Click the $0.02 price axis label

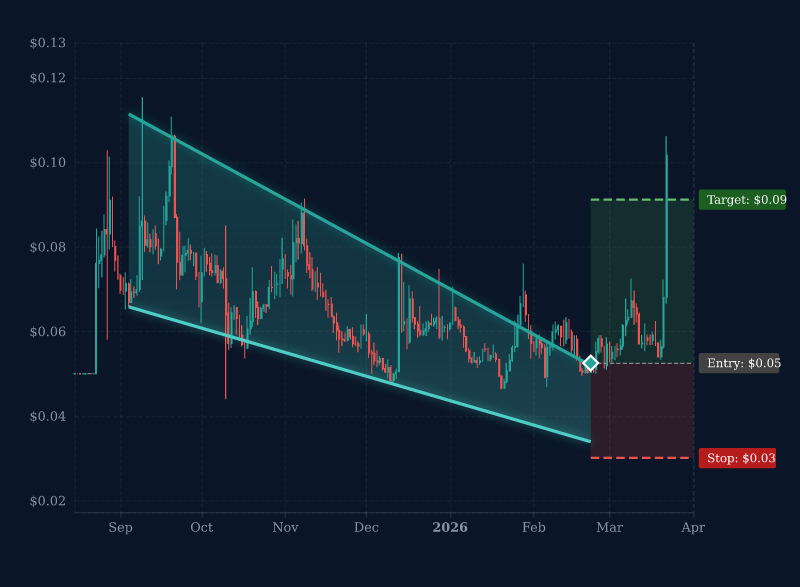[x=49, y=498]
